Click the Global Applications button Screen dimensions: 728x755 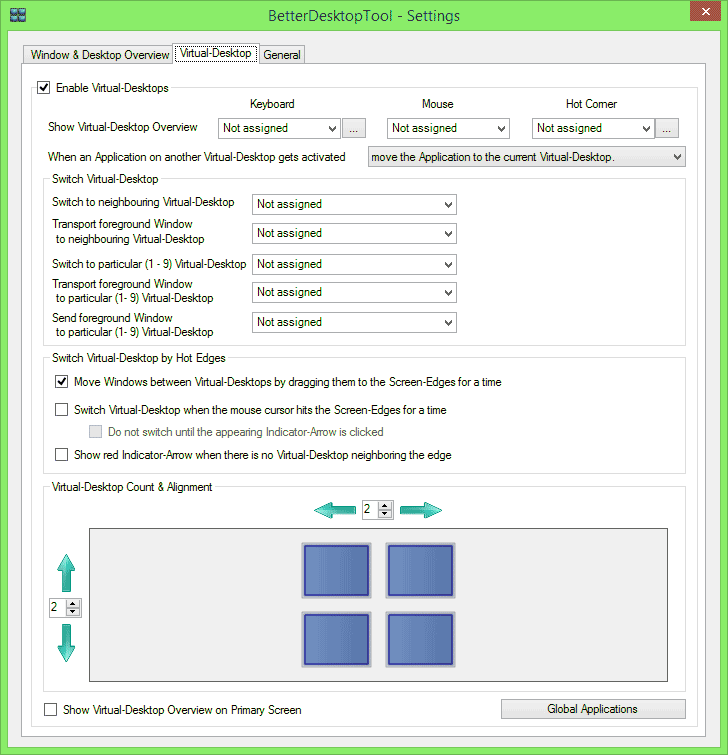click(x=592, y=709)
